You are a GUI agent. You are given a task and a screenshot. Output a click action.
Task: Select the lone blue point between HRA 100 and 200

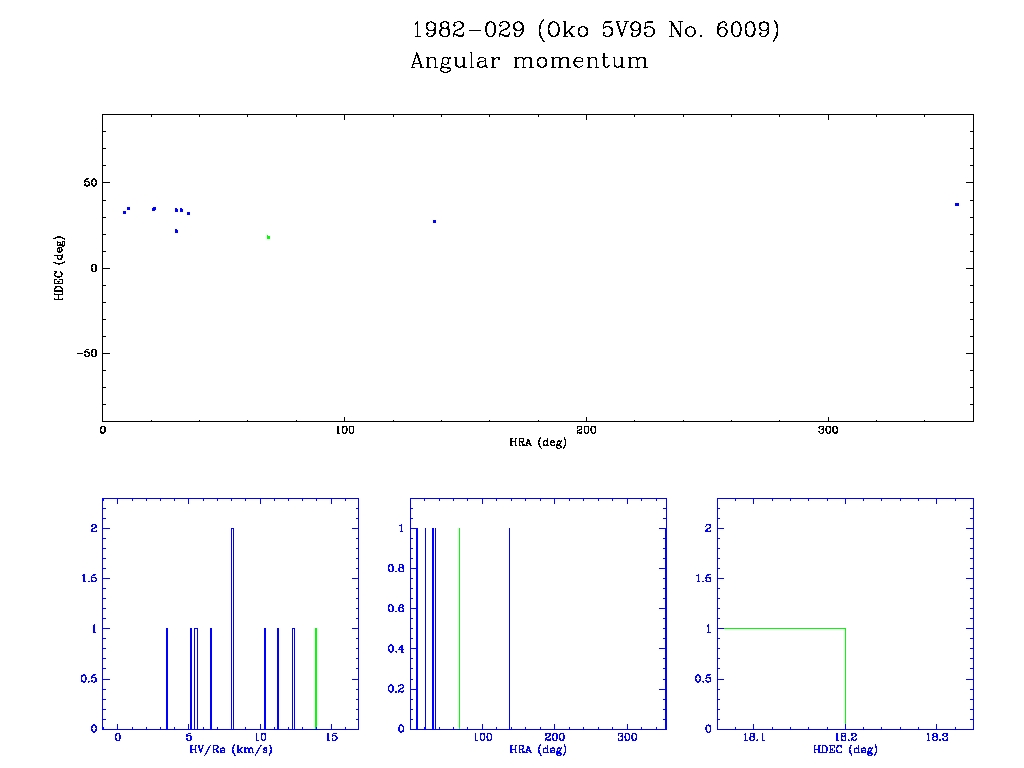tap(434, 221)
